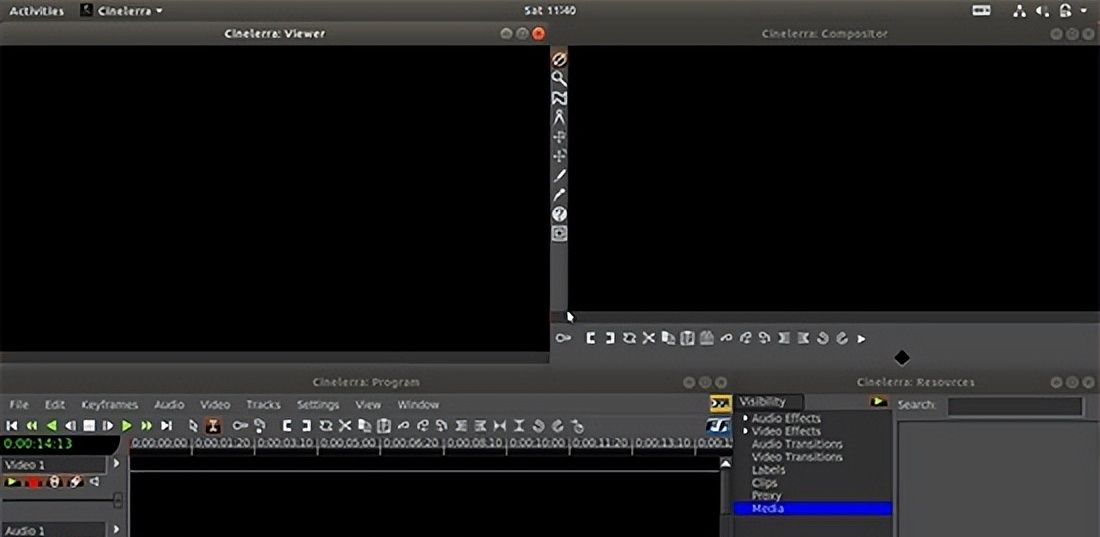
Task: Toggle safe regions display in Compositor
Action: point(559,234)
